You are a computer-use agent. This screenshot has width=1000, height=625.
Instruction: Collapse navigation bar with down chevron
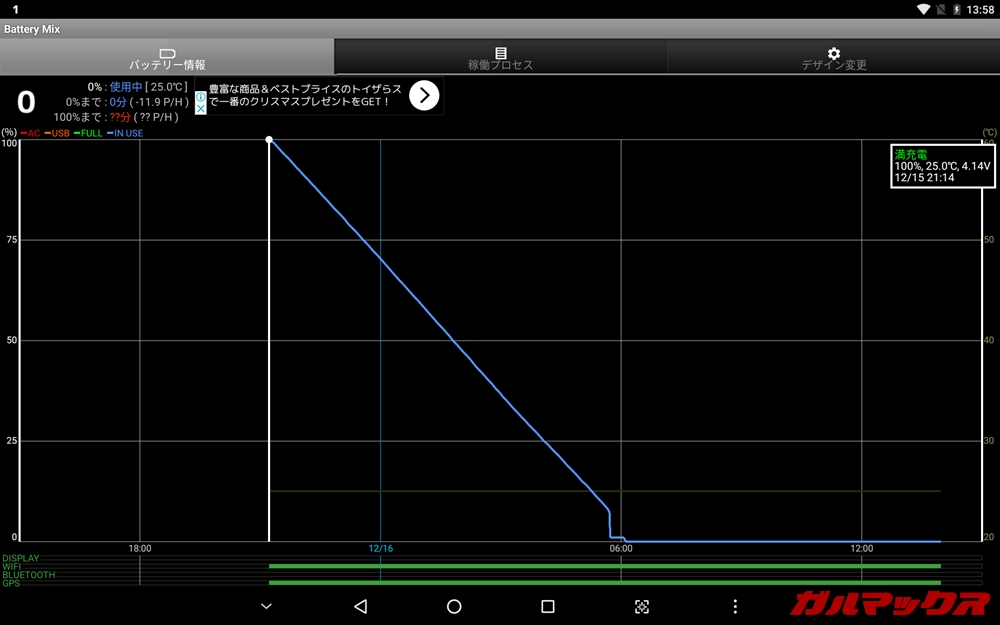coord(266,606)
